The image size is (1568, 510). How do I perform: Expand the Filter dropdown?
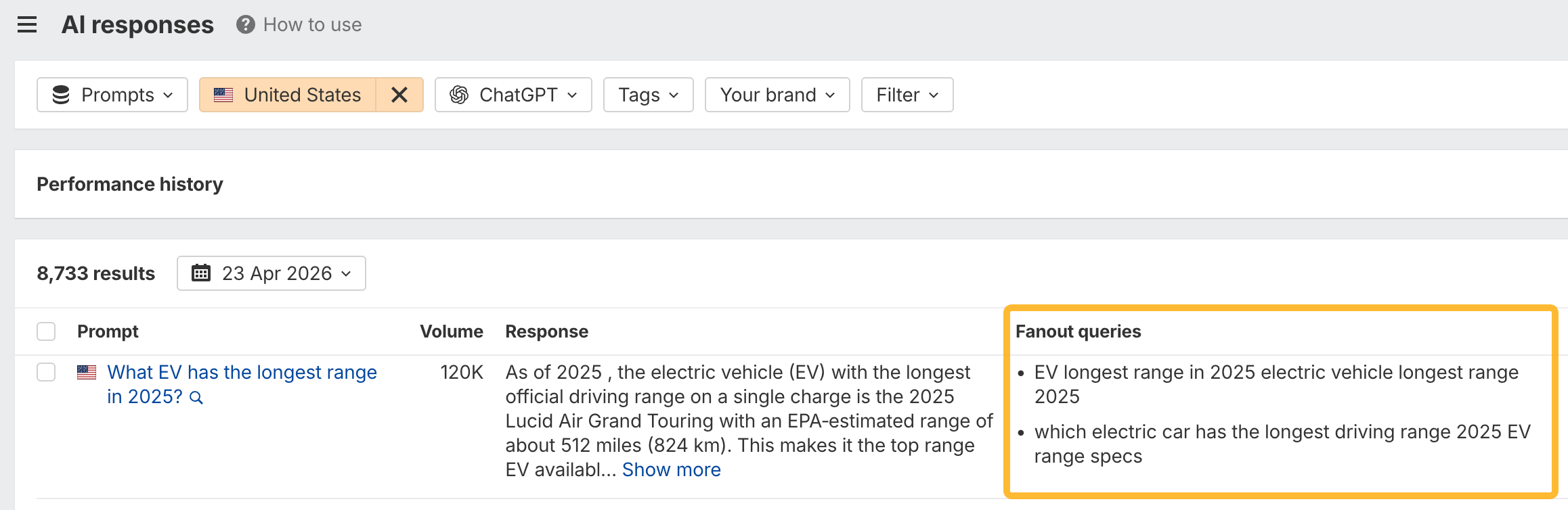[907, 95]
